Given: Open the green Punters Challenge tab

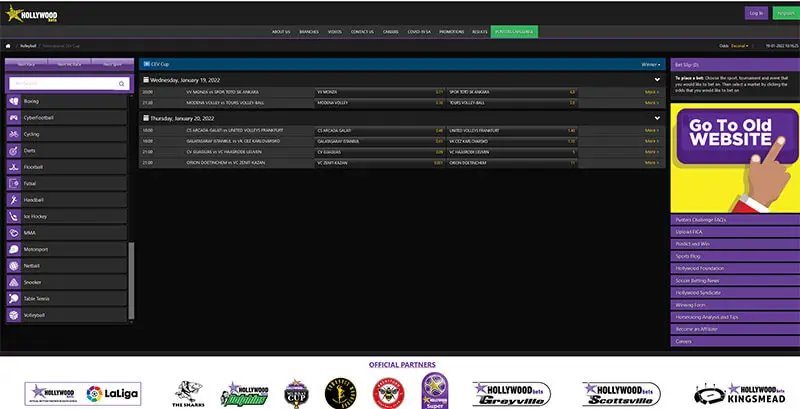Looking at the screenshot, I should point(514,32).
